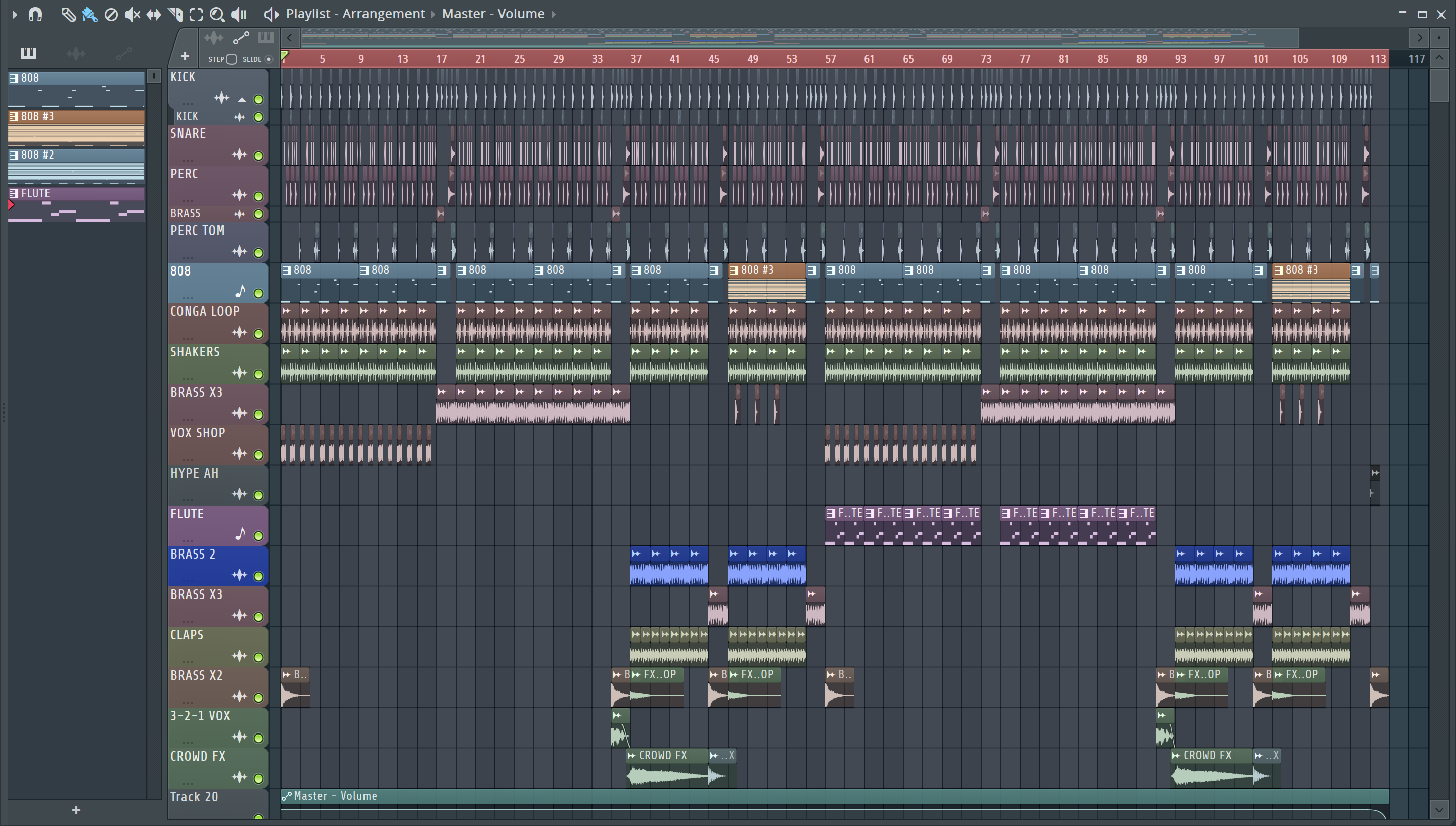Mute the 808 track
The image size is (1456, 826).
pos(259,293)
